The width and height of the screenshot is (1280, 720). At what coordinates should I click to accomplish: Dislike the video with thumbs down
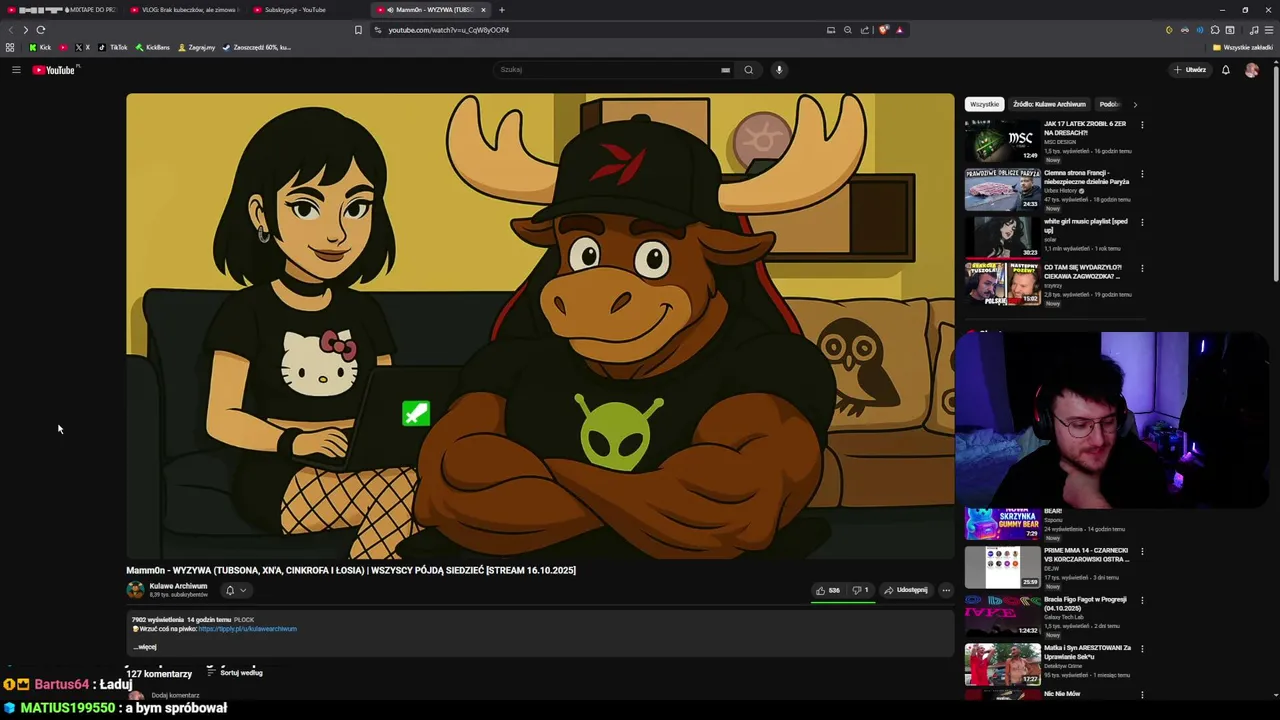click(x=860, y=590)
